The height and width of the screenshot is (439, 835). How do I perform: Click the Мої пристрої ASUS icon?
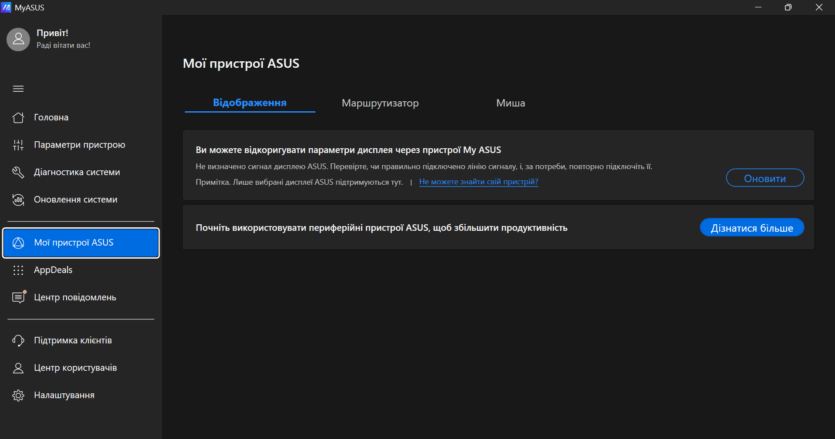(x=18, y=243)
